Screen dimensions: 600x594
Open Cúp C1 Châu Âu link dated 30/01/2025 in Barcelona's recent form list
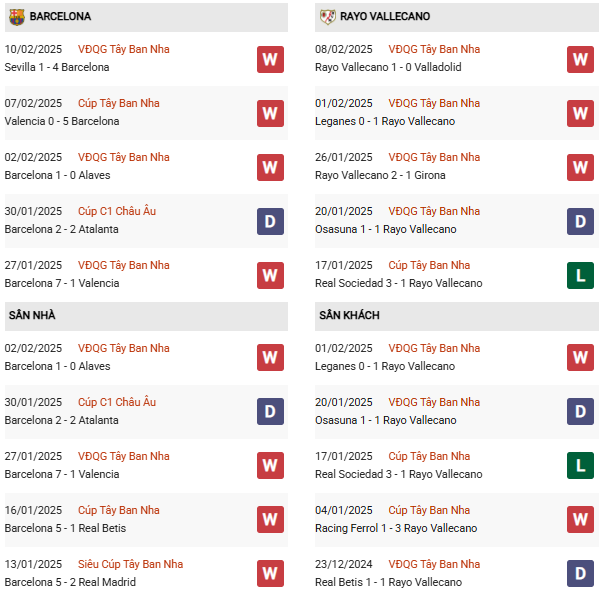(116, 211)
